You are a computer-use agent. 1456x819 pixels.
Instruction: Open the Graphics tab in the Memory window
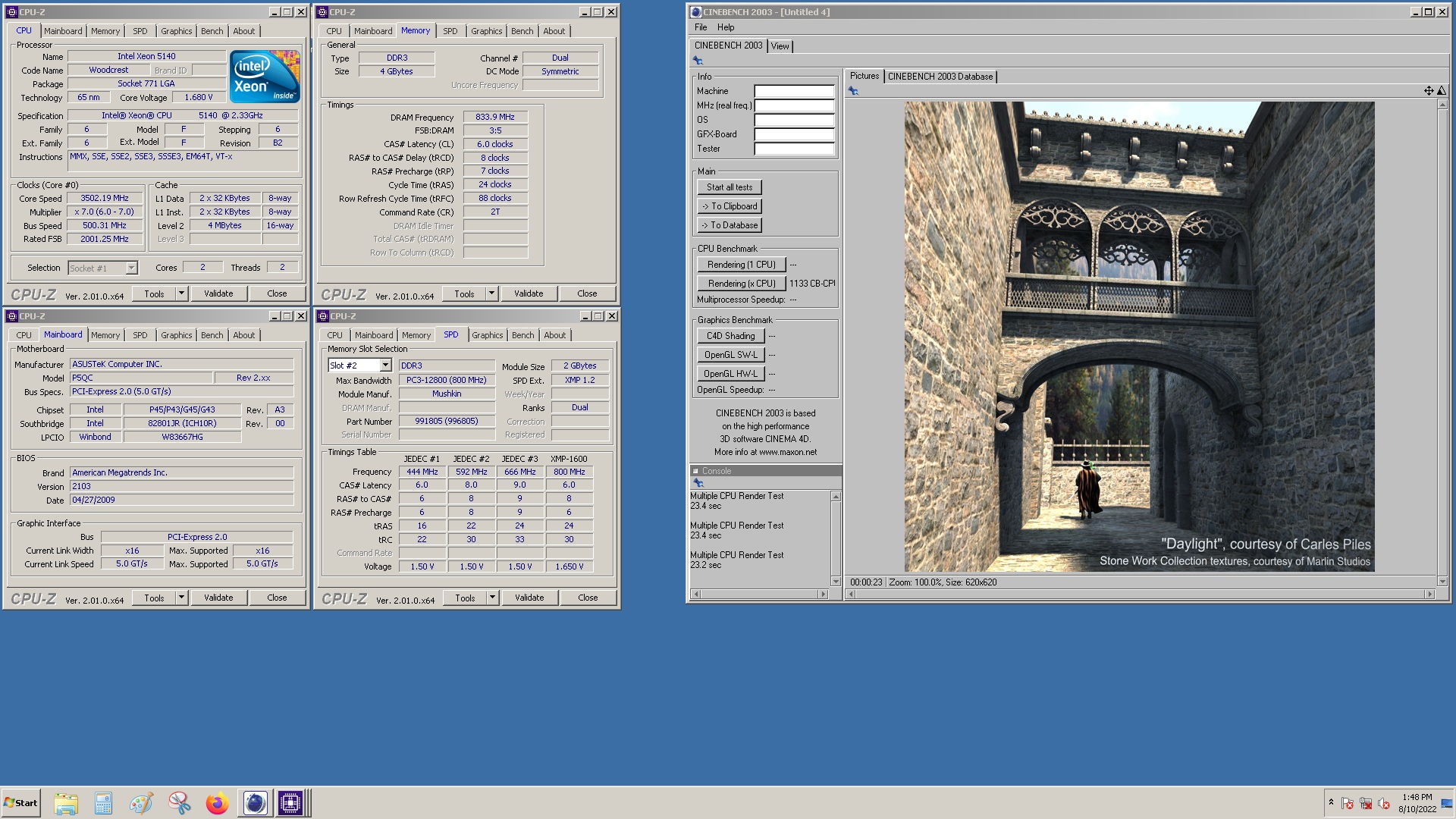tap(487, 31)
